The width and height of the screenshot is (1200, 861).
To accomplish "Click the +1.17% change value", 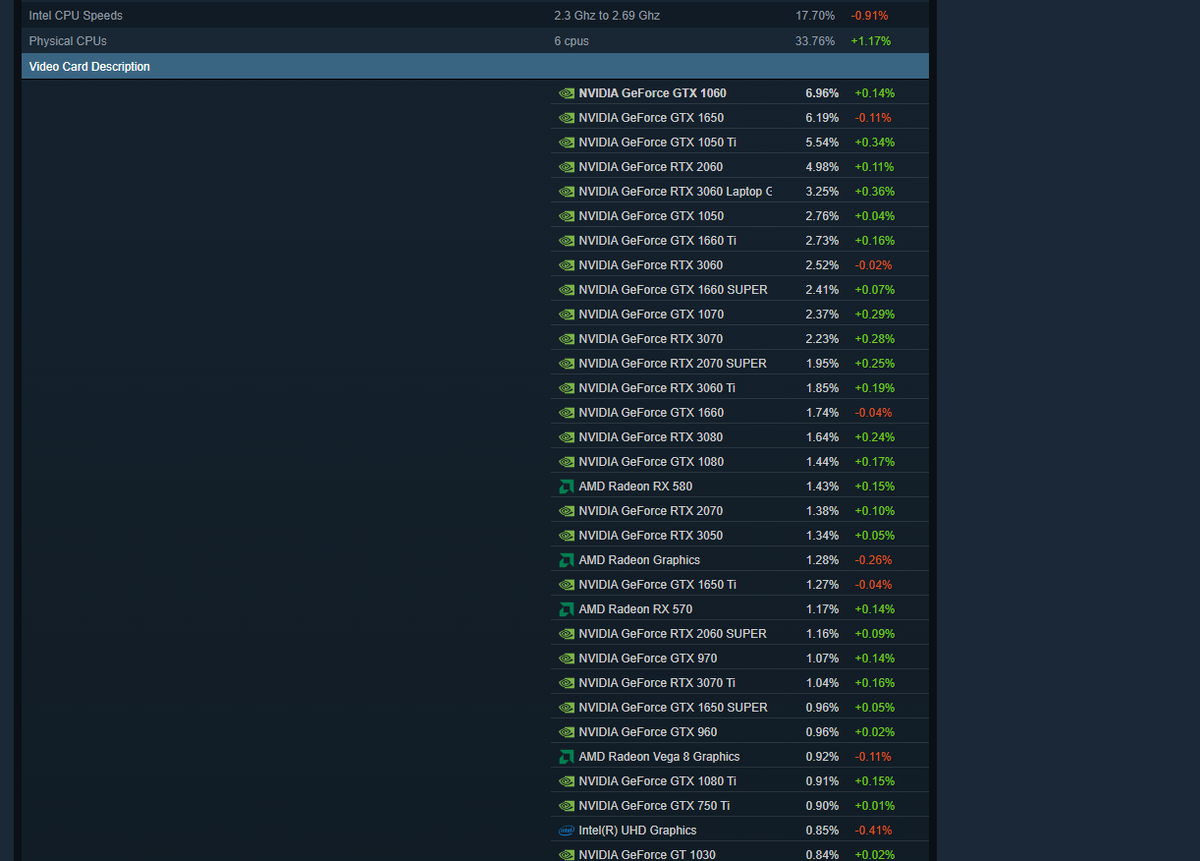I will click(x=870, y=41).
